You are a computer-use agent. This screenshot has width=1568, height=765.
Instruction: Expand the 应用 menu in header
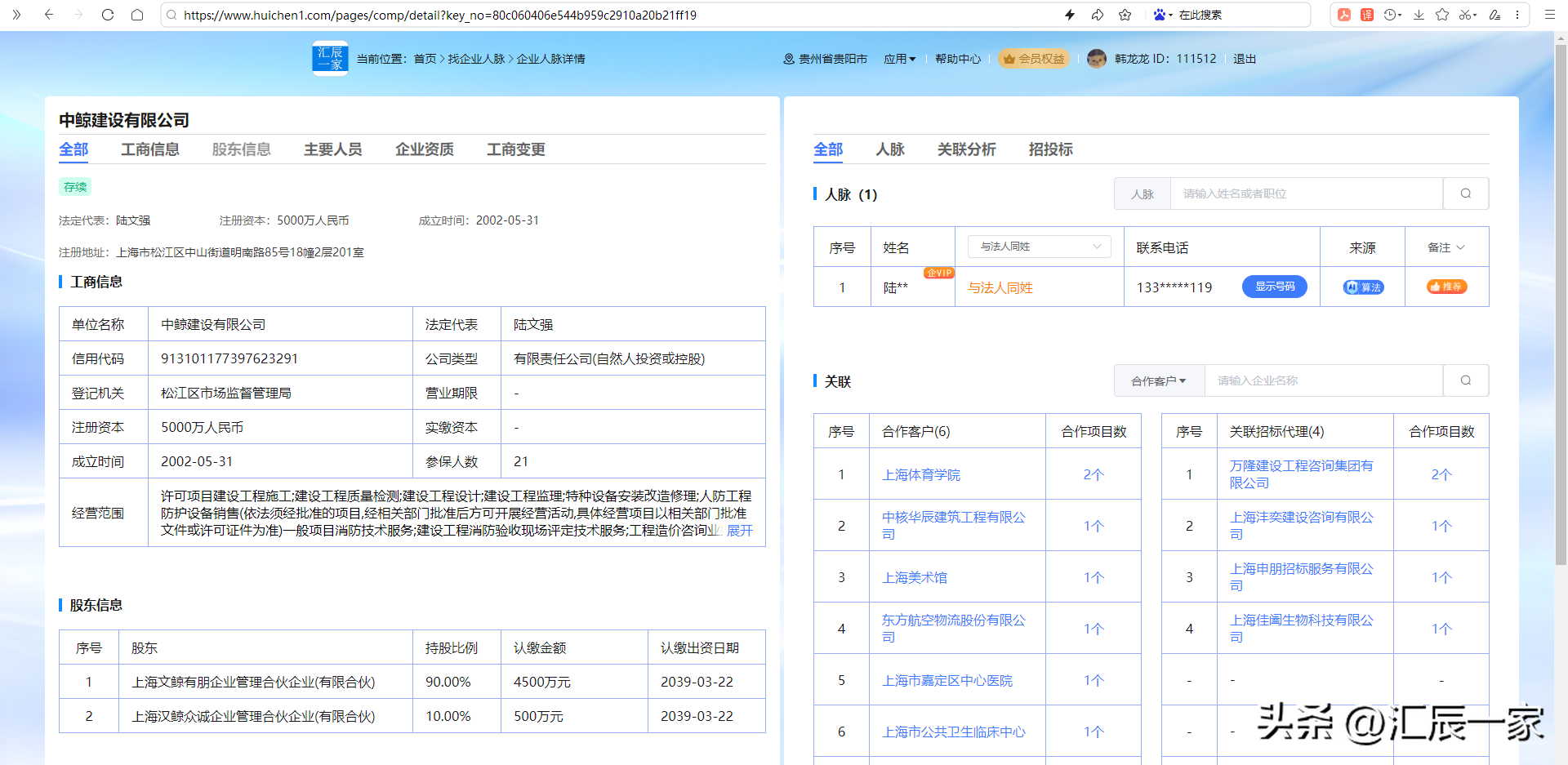coord(899,59)
